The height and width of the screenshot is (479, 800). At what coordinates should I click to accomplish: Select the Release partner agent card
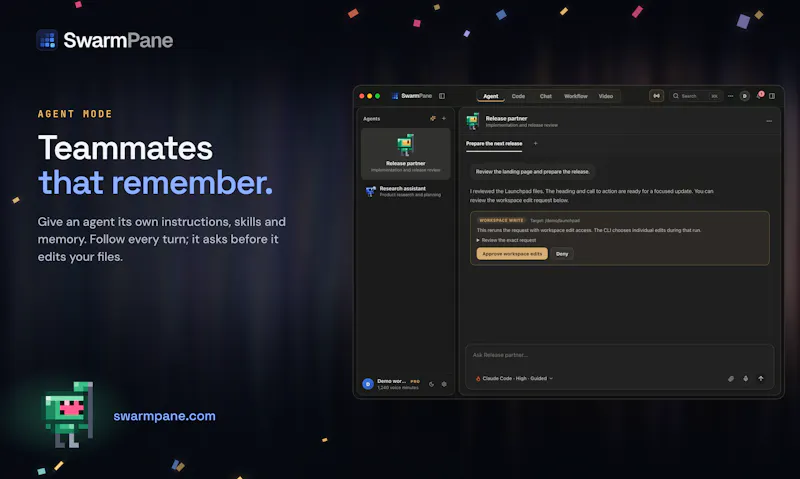pos(406,154)
